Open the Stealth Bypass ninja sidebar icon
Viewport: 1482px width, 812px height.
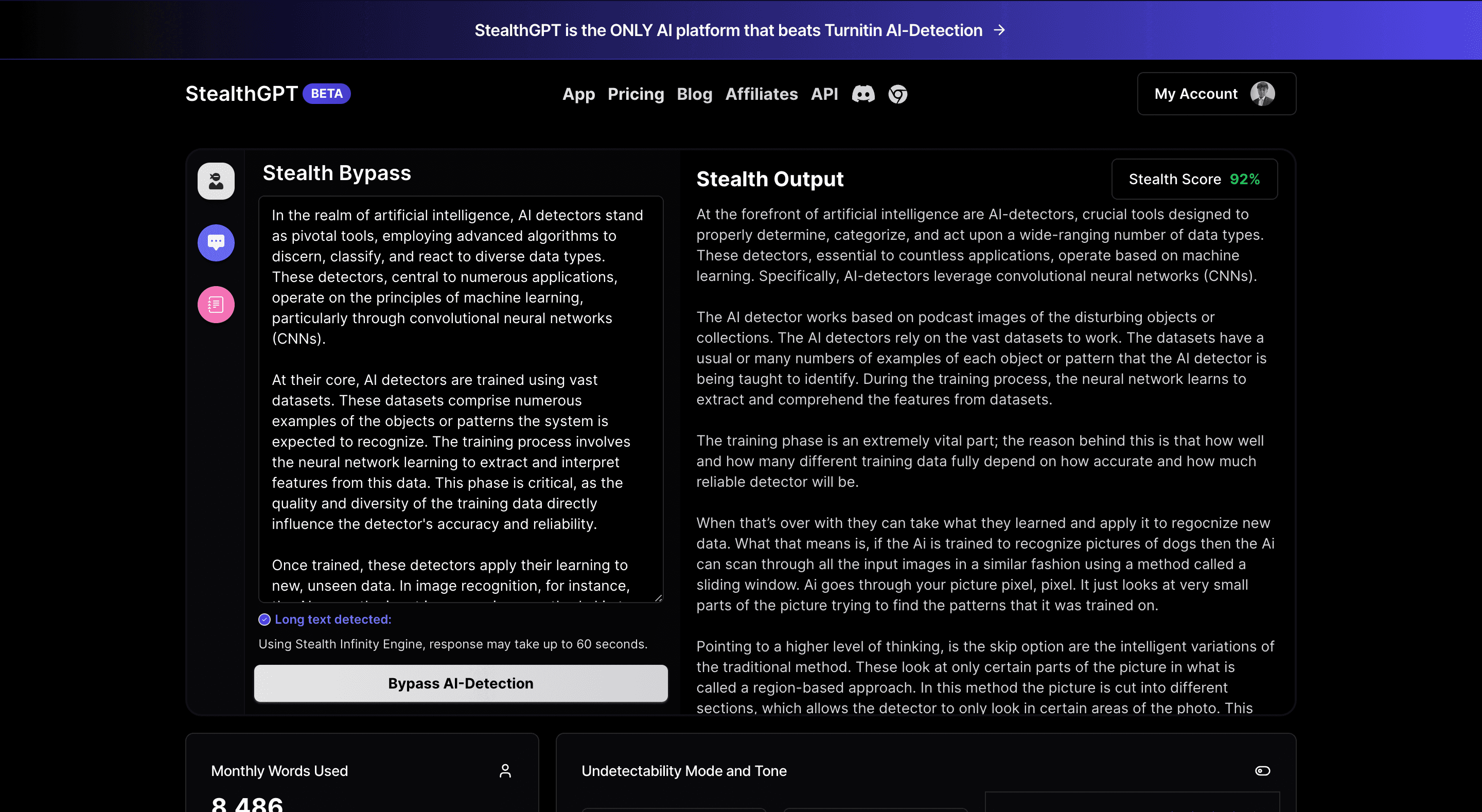tap(216, 181)
